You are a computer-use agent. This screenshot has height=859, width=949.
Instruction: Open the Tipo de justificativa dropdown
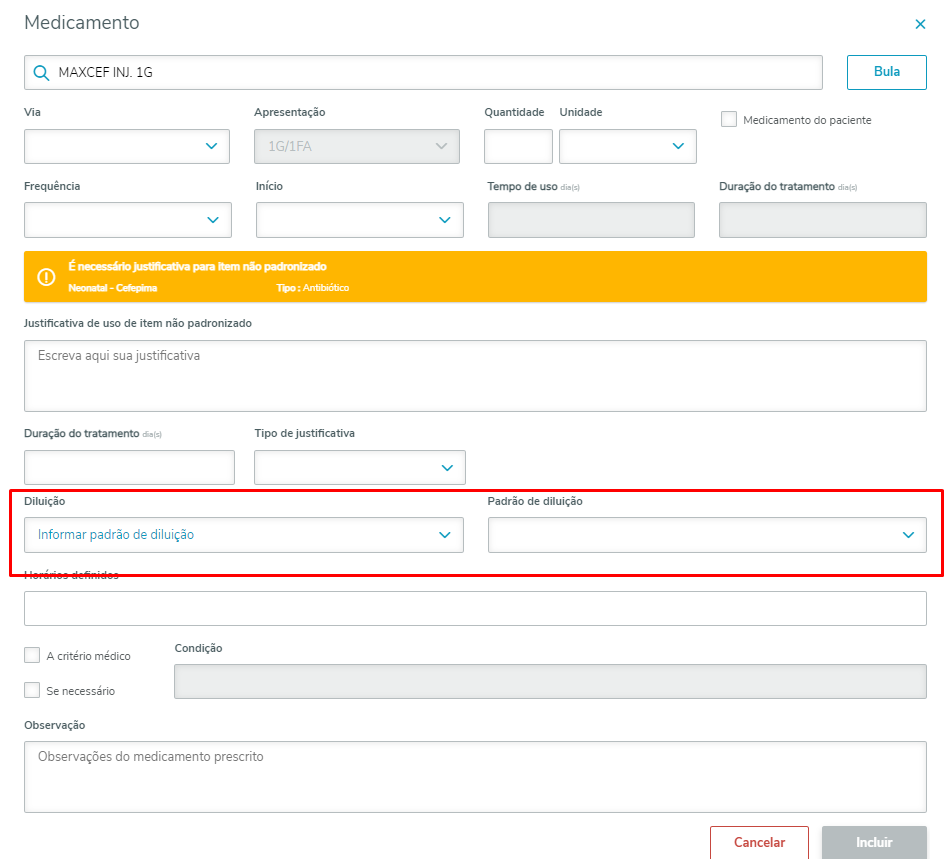click(360, 467)
